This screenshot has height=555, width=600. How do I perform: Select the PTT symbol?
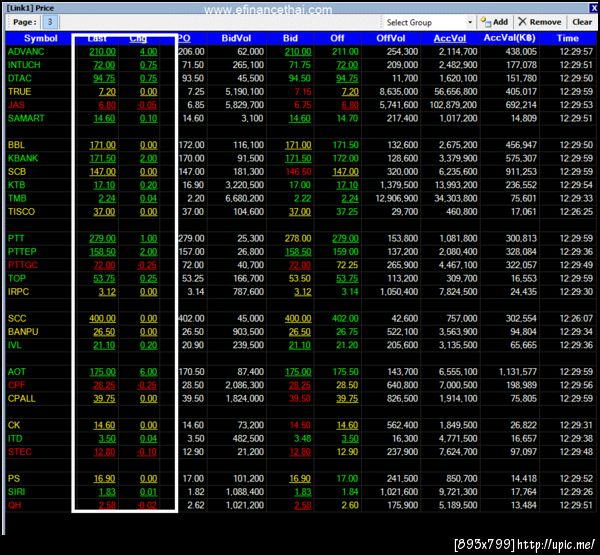coord(16,238)
